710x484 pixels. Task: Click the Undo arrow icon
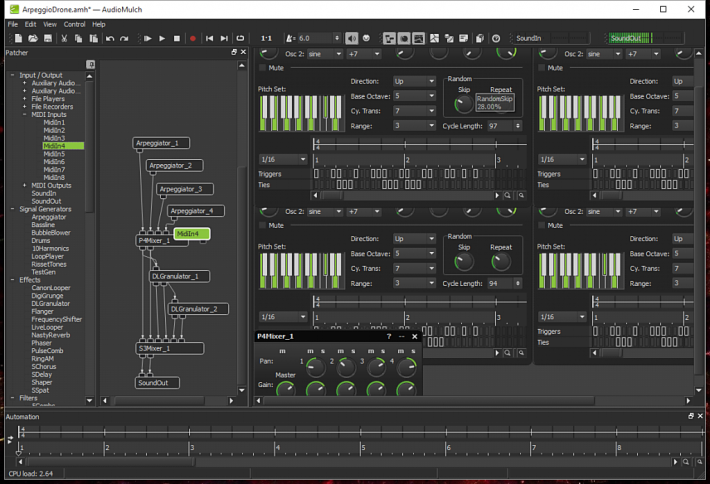coord(110,38)
